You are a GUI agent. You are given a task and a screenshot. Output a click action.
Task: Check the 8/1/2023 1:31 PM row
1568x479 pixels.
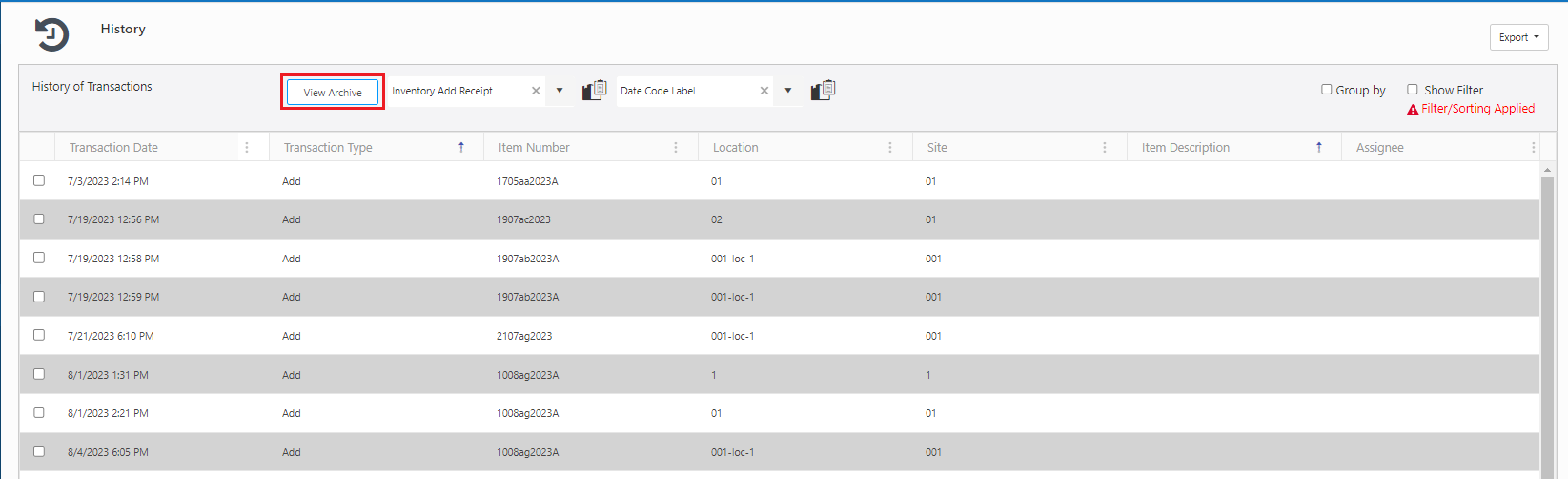(39, 374)
